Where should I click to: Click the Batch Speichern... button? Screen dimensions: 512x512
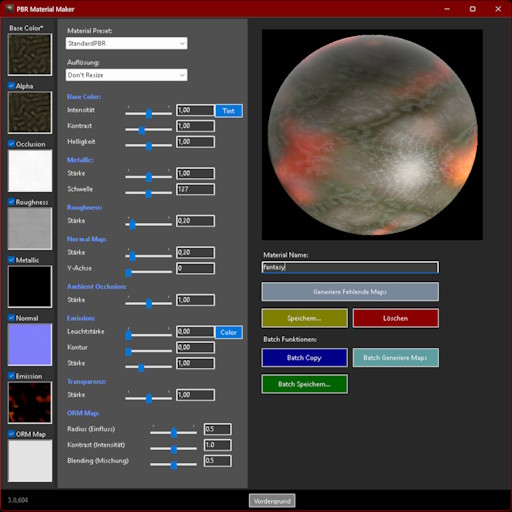[x=305, y=384]
